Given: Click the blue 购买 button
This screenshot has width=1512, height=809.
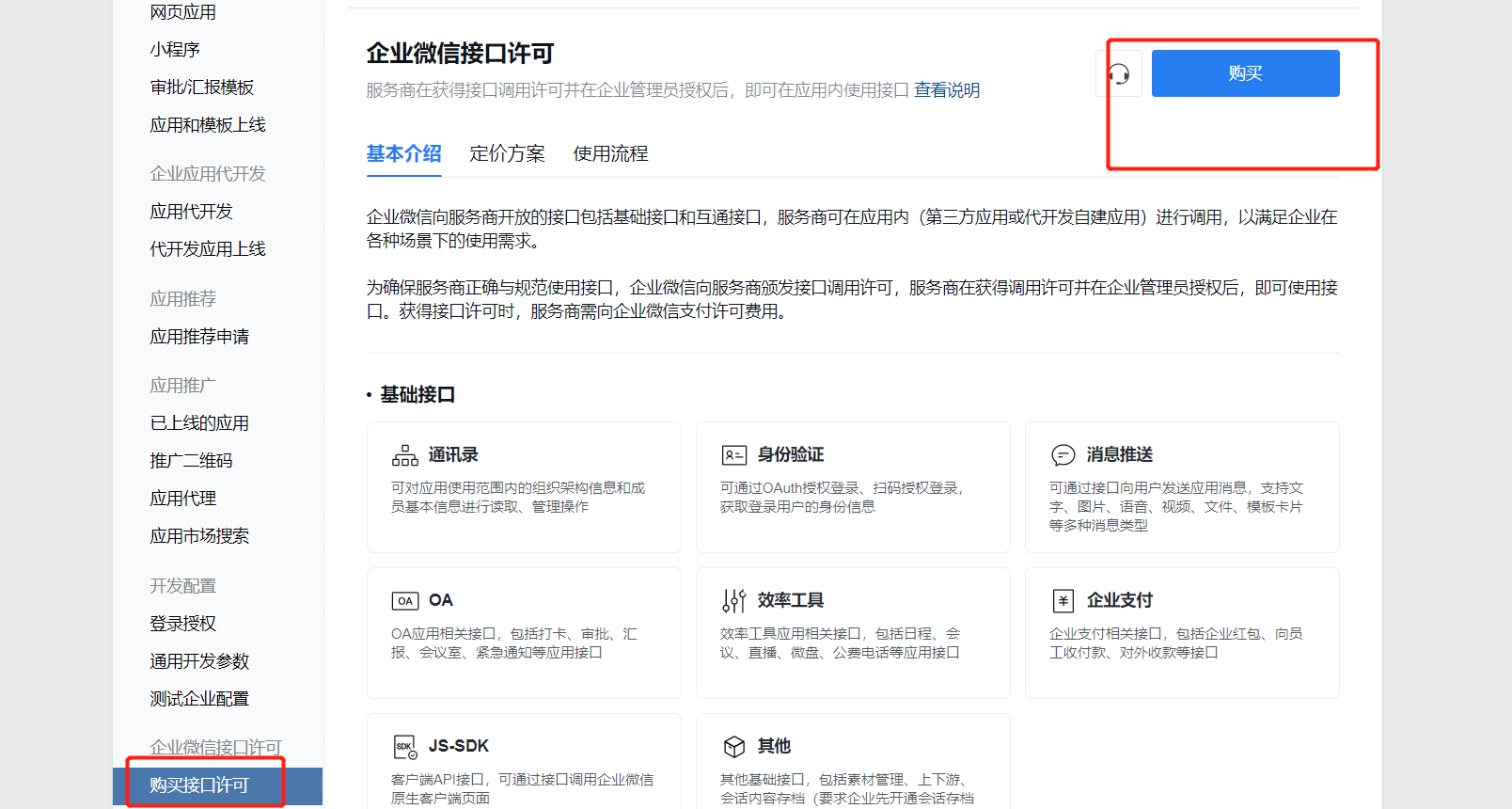Looking at the screenshot, I should point(1246,73).
